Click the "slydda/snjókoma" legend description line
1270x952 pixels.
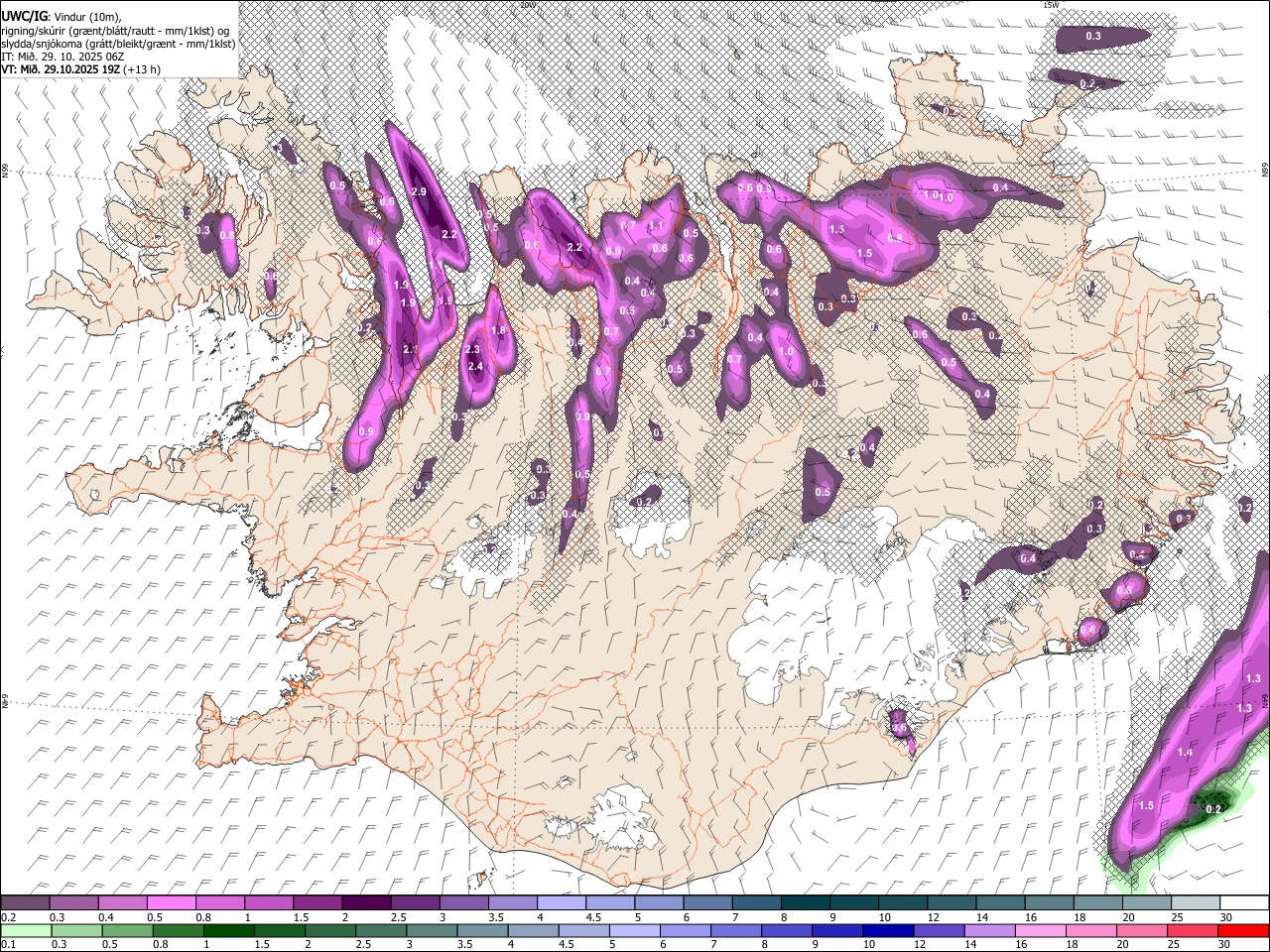(x=118, y=44)
